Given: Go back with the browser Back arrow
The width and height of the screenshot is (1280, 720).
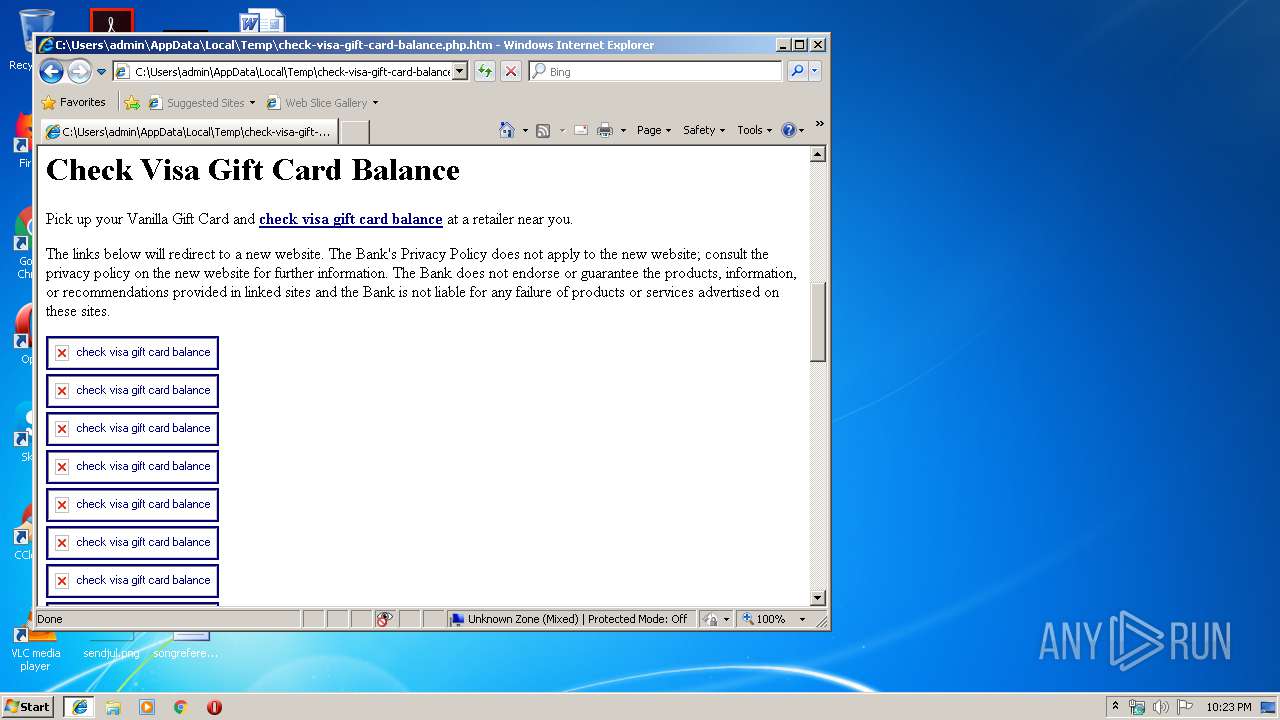Looking at the screenshot, I should click(x=51, y=71).
